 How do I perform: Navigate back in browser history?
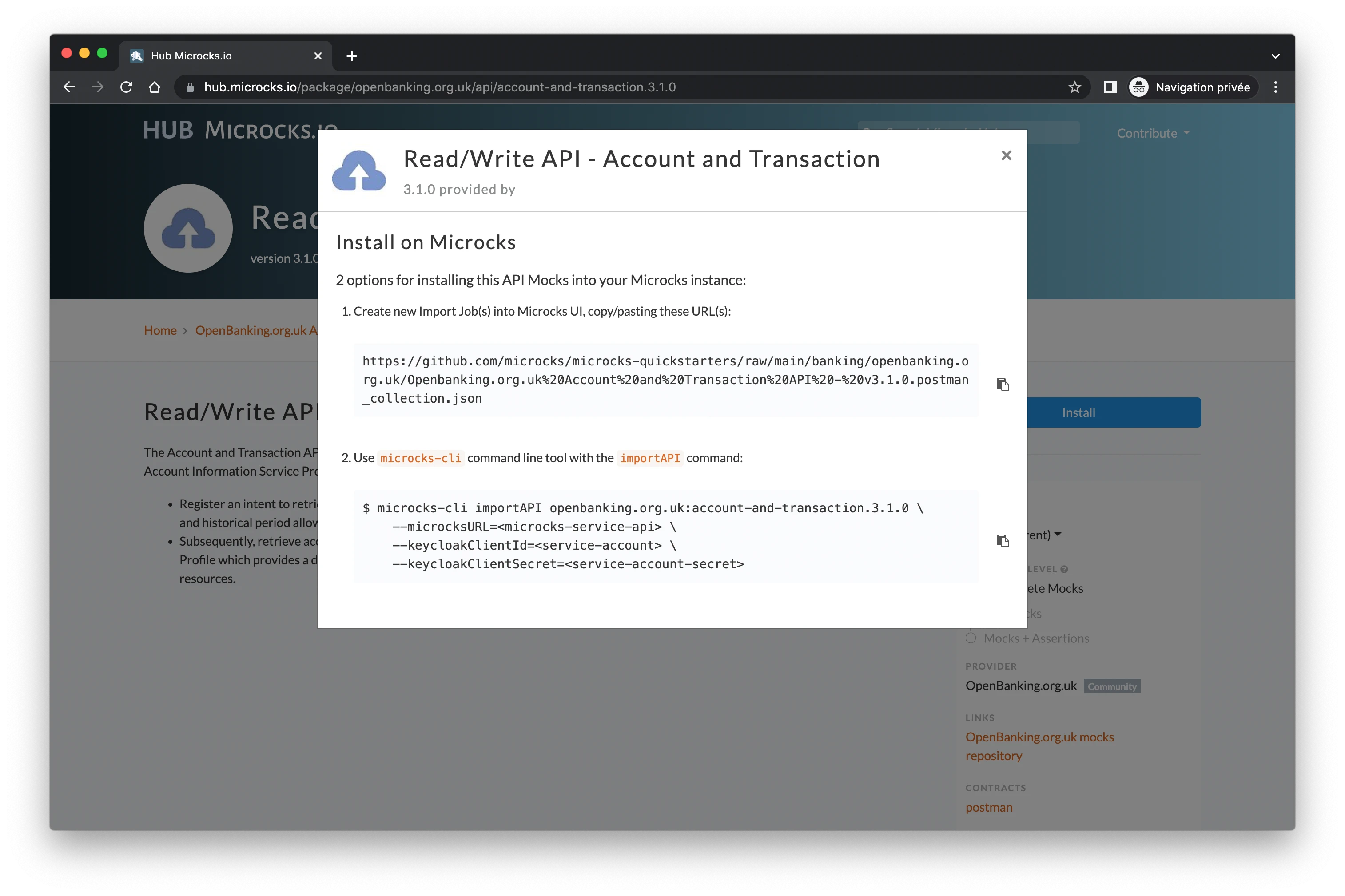click(69, 87)
